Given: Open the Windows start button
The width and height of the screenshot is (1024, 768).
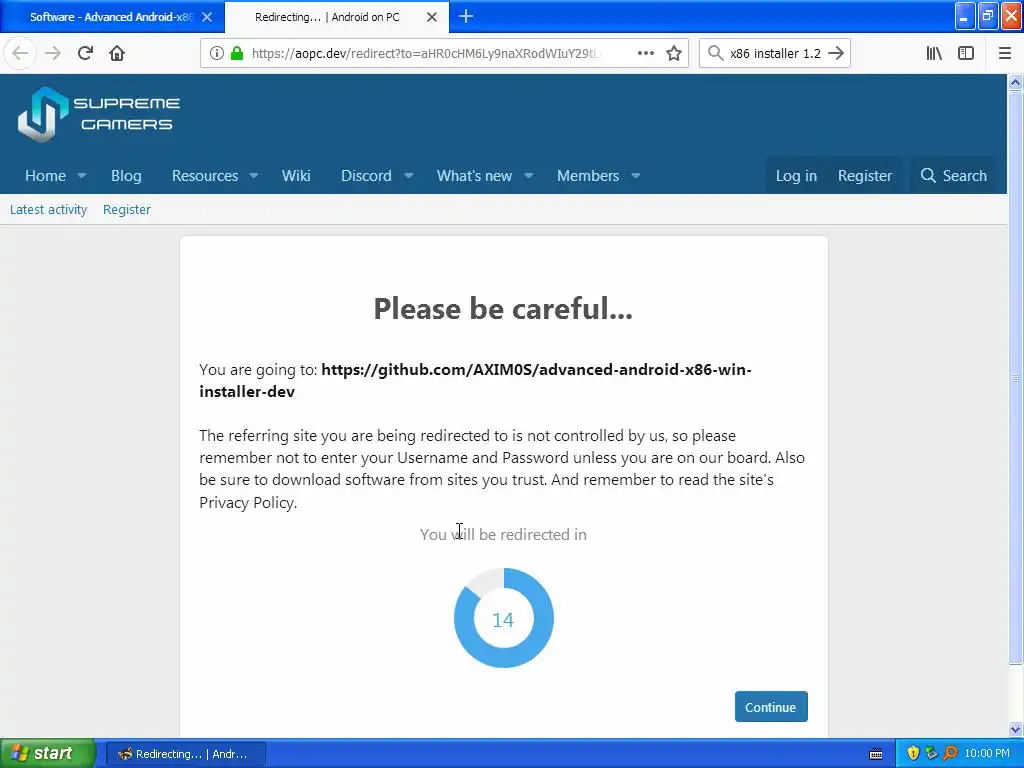Looking at the screenshot, I should [x=48, y=753].
